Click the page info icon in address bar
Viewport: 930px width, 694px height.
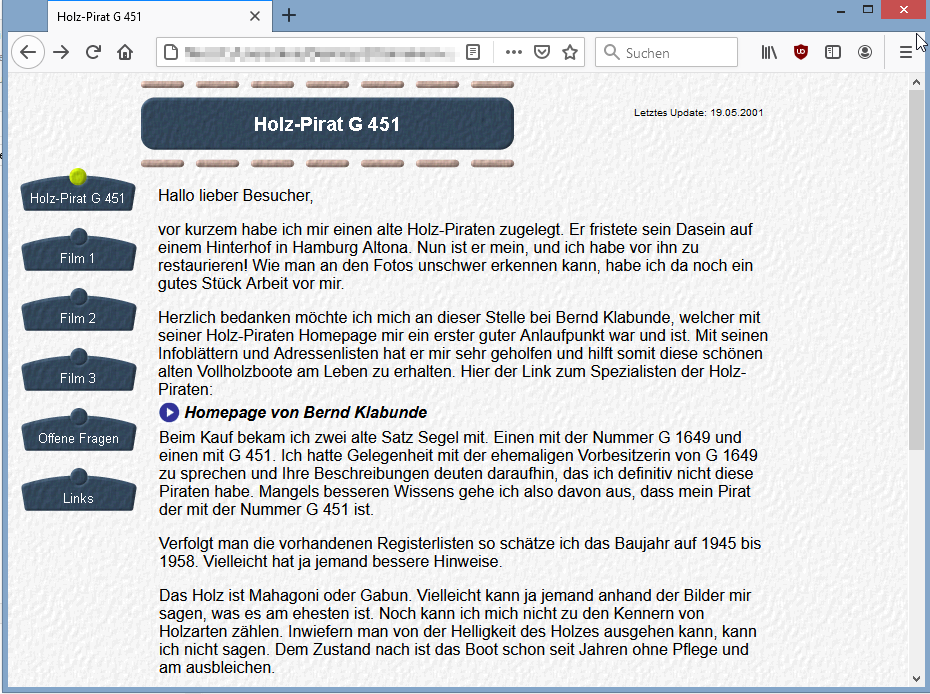coord(171,52)
